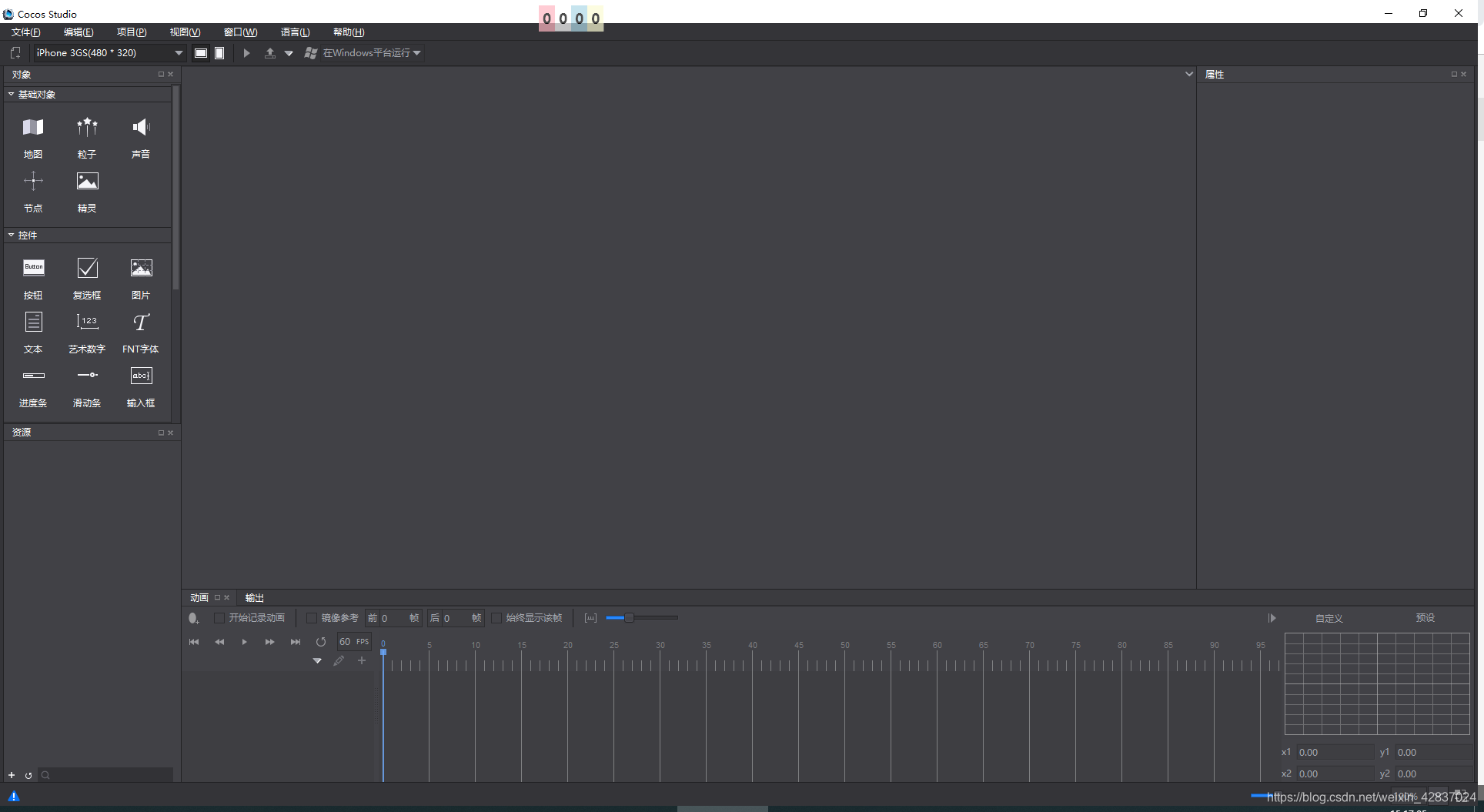Screen dimensions: 1484x812
Task: Open the 窗口(W) menu
Action: 240,32
